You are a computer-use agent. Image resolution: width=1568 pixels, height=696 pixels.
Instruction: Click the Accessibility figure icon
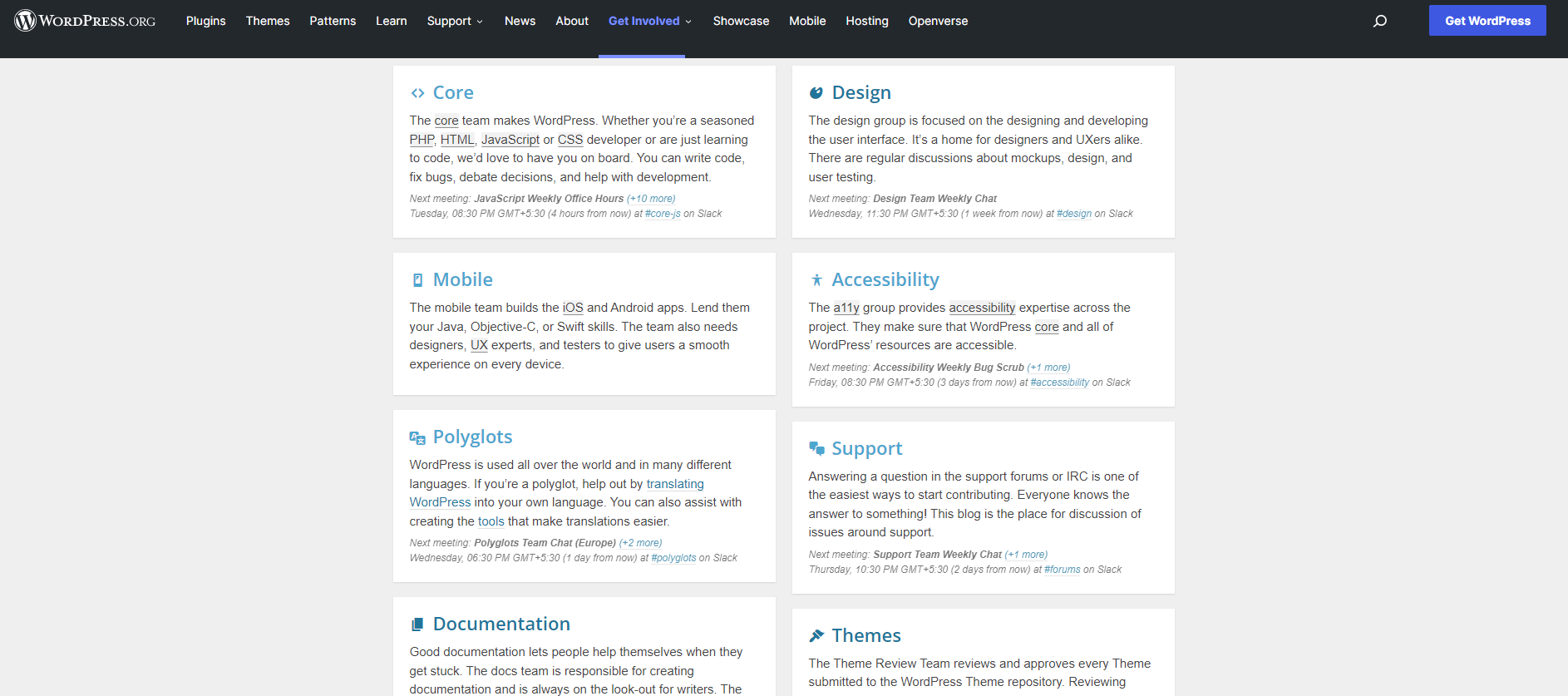[816, 280]
